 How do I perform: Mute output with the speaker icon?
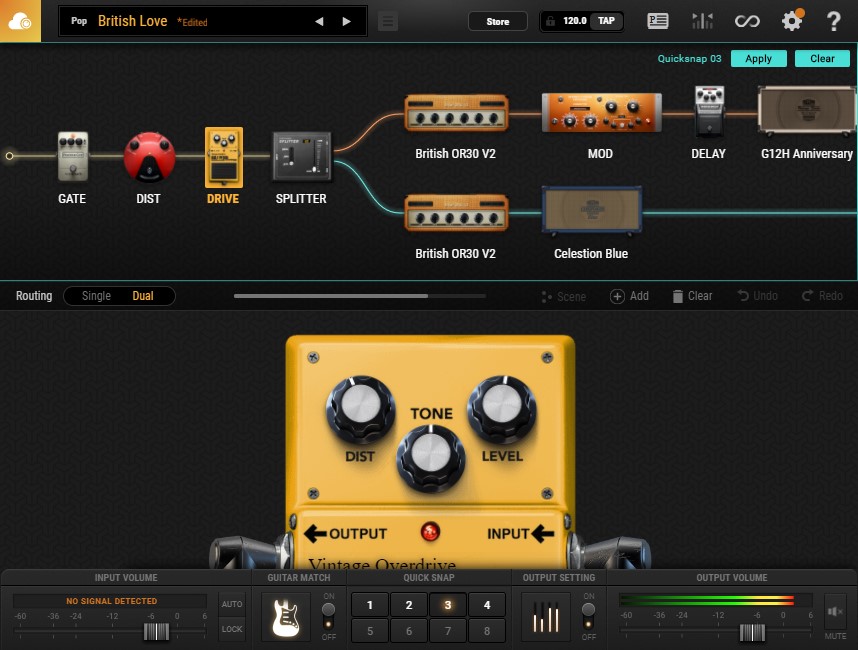click(x=835, y=611)
